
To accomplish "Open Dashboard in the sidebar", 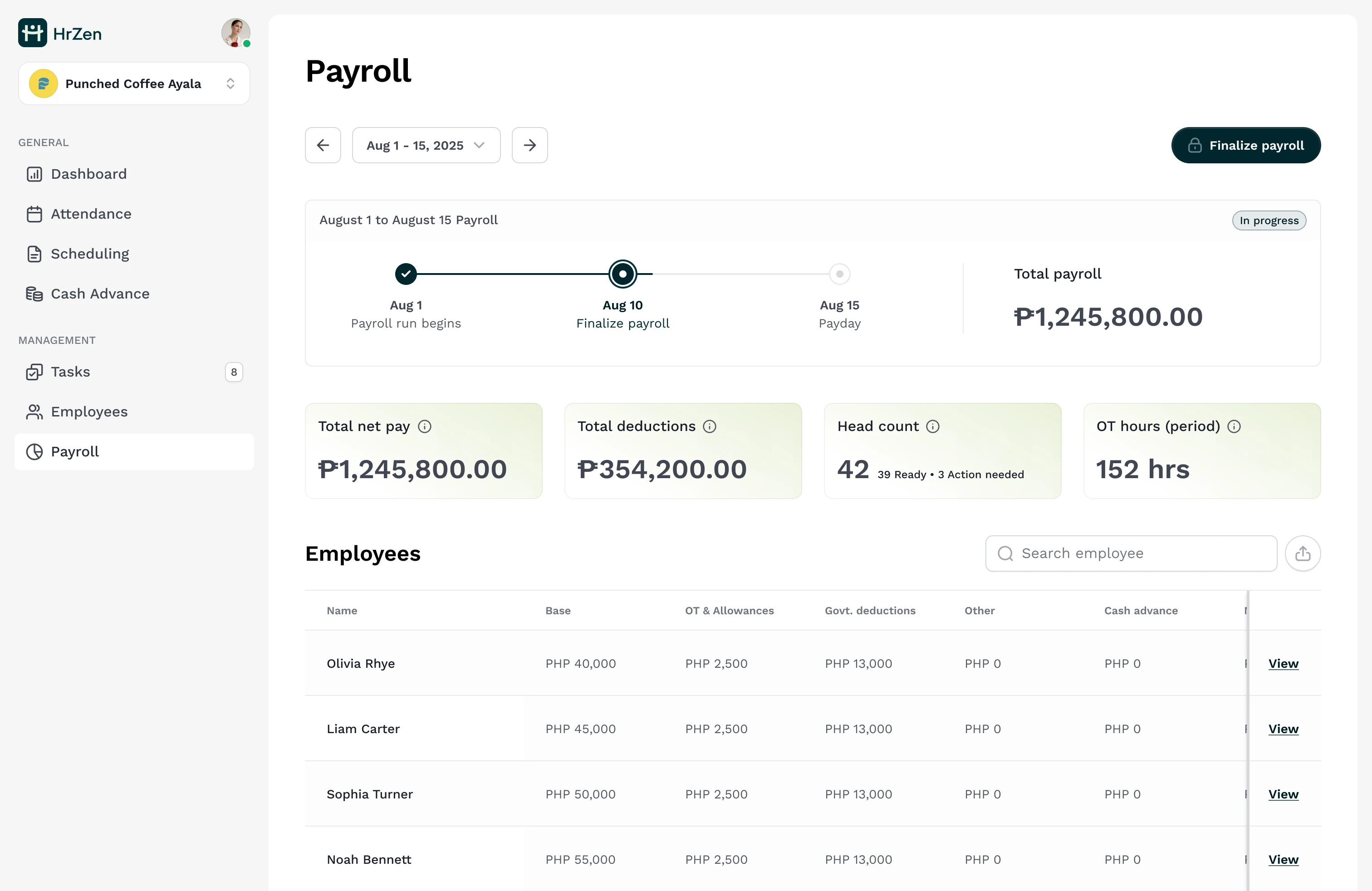I will pyautogui.click(x=88, y=174).
